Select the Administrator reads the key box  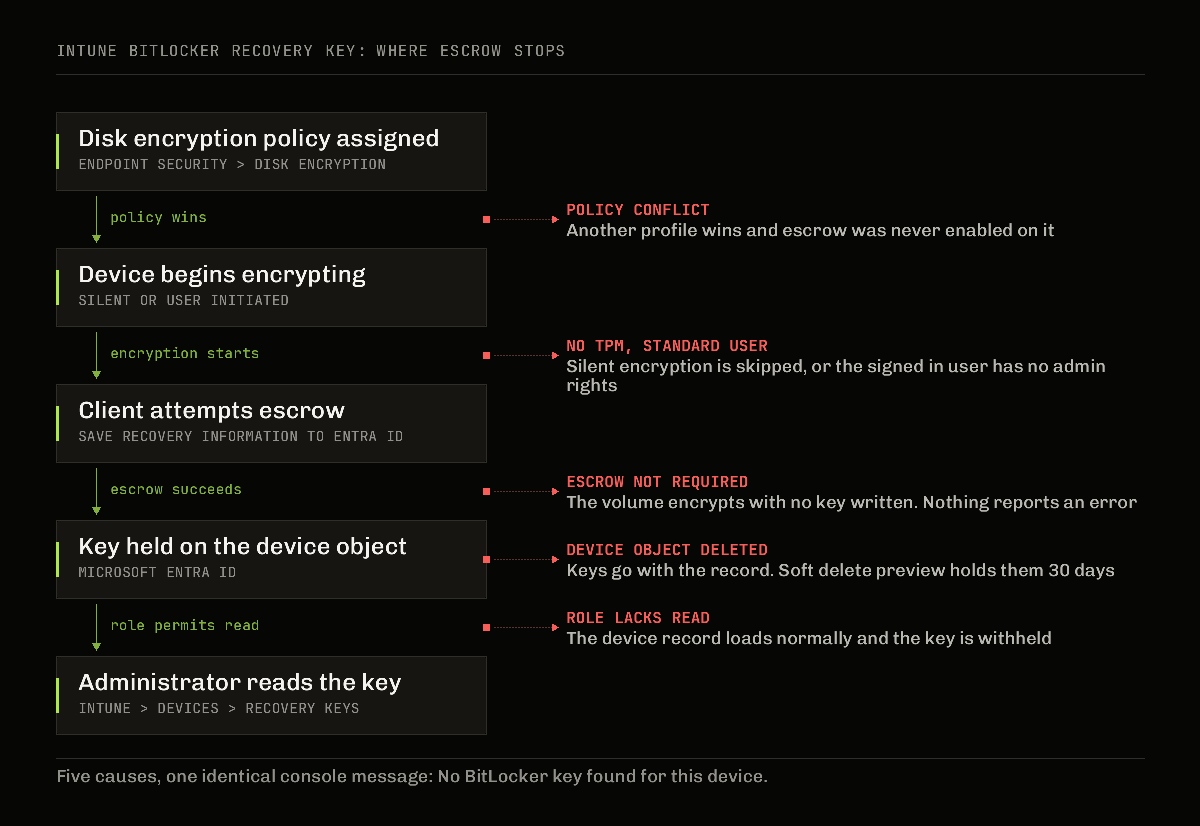[271, 695]
